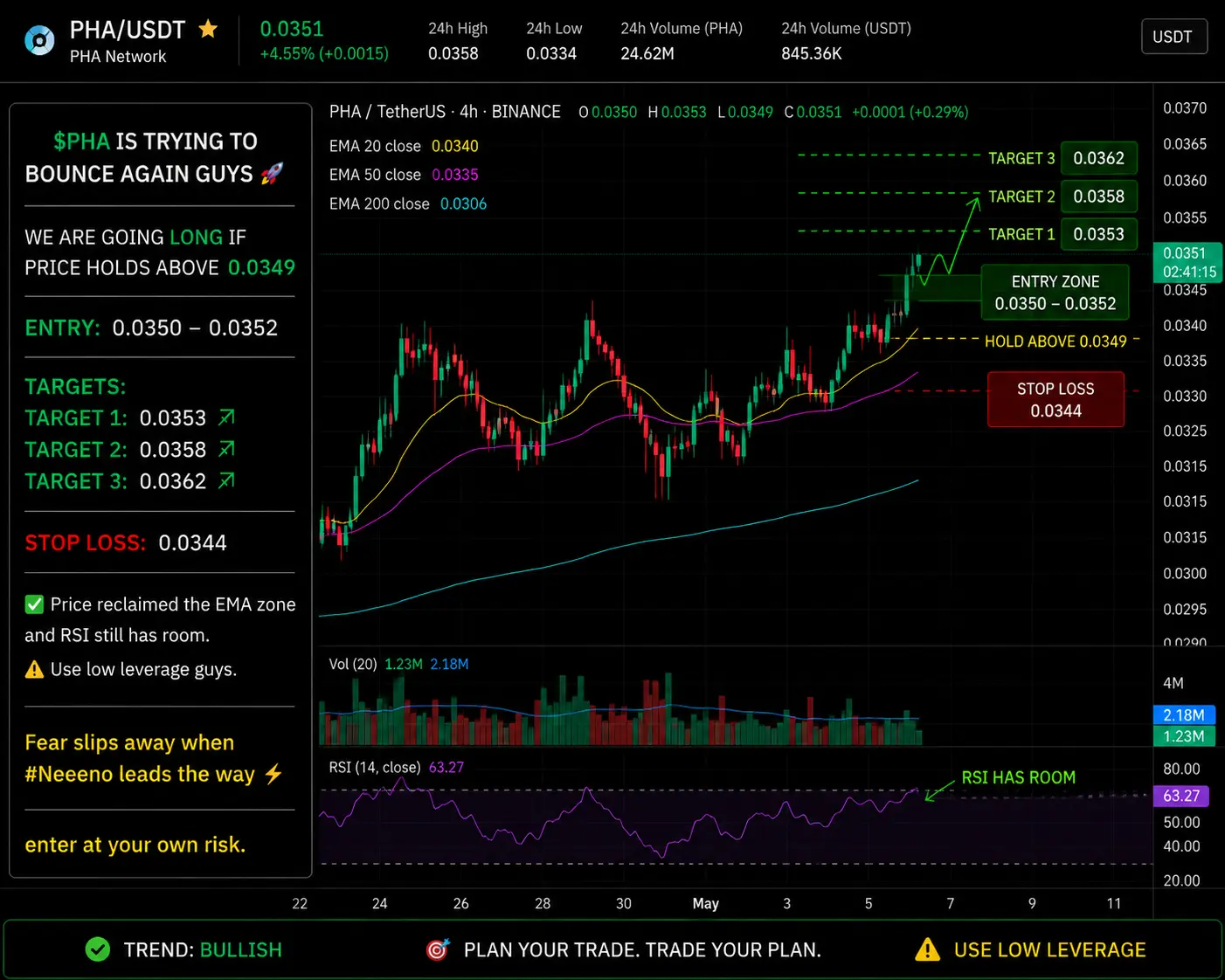Click the 'May' label on the time axis
Viewport: 1225px width, 980px height.
705,903
